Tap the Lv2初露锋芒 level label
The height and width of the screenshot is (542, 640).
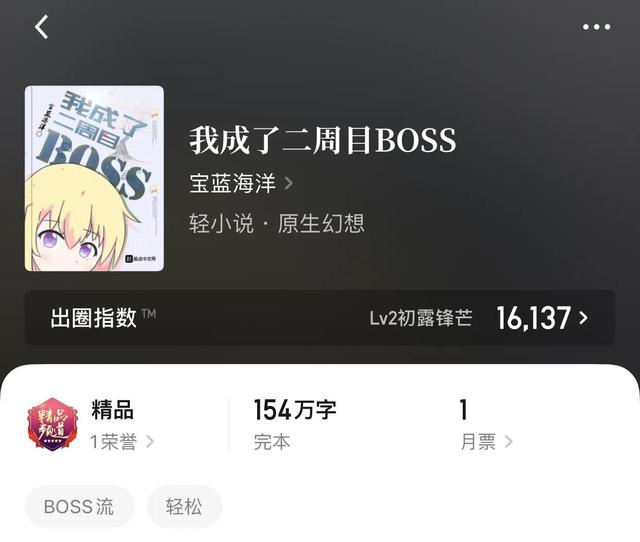(x=421, y=318)
